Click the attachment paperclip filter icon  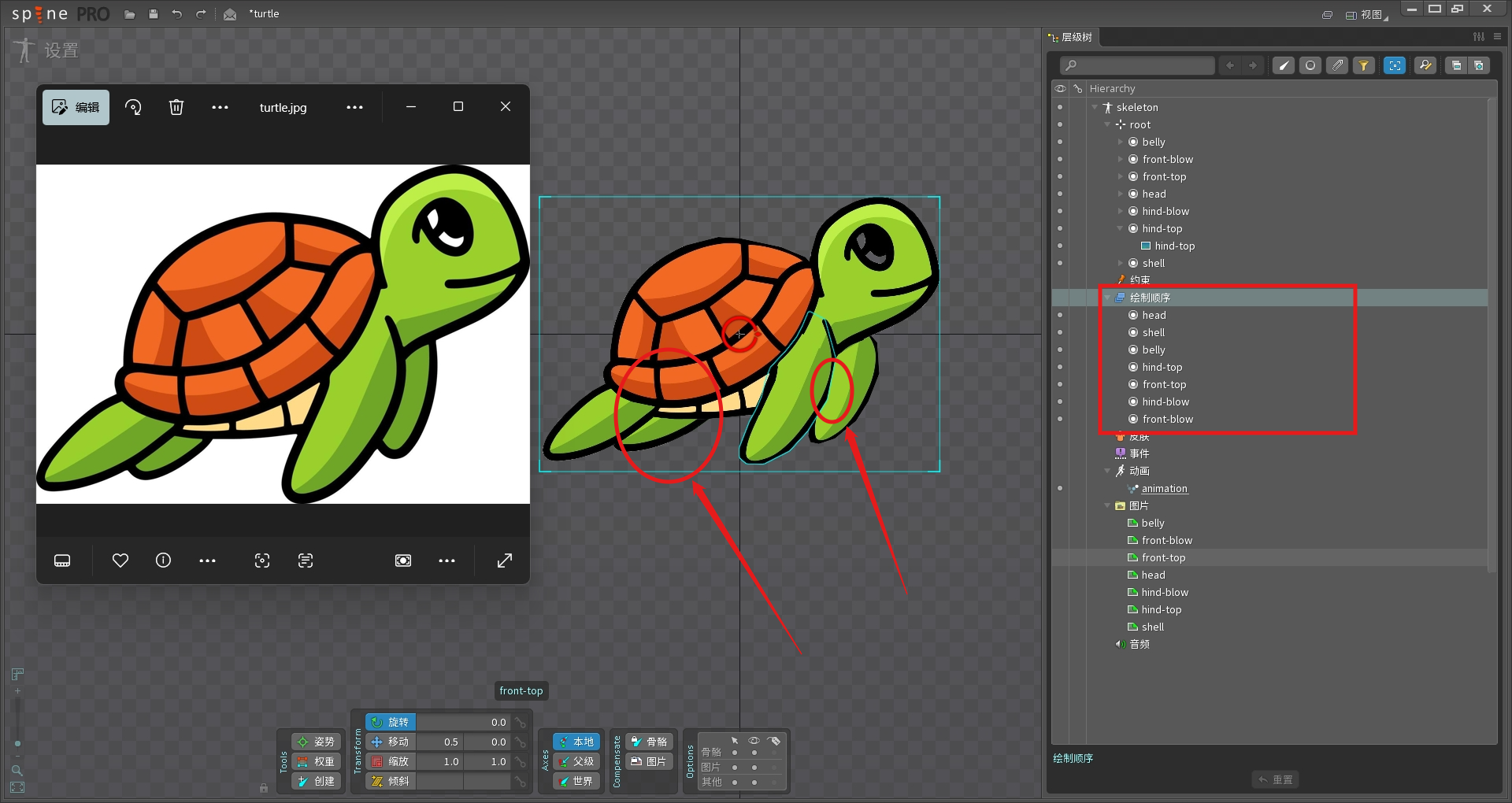(1337, 65)
